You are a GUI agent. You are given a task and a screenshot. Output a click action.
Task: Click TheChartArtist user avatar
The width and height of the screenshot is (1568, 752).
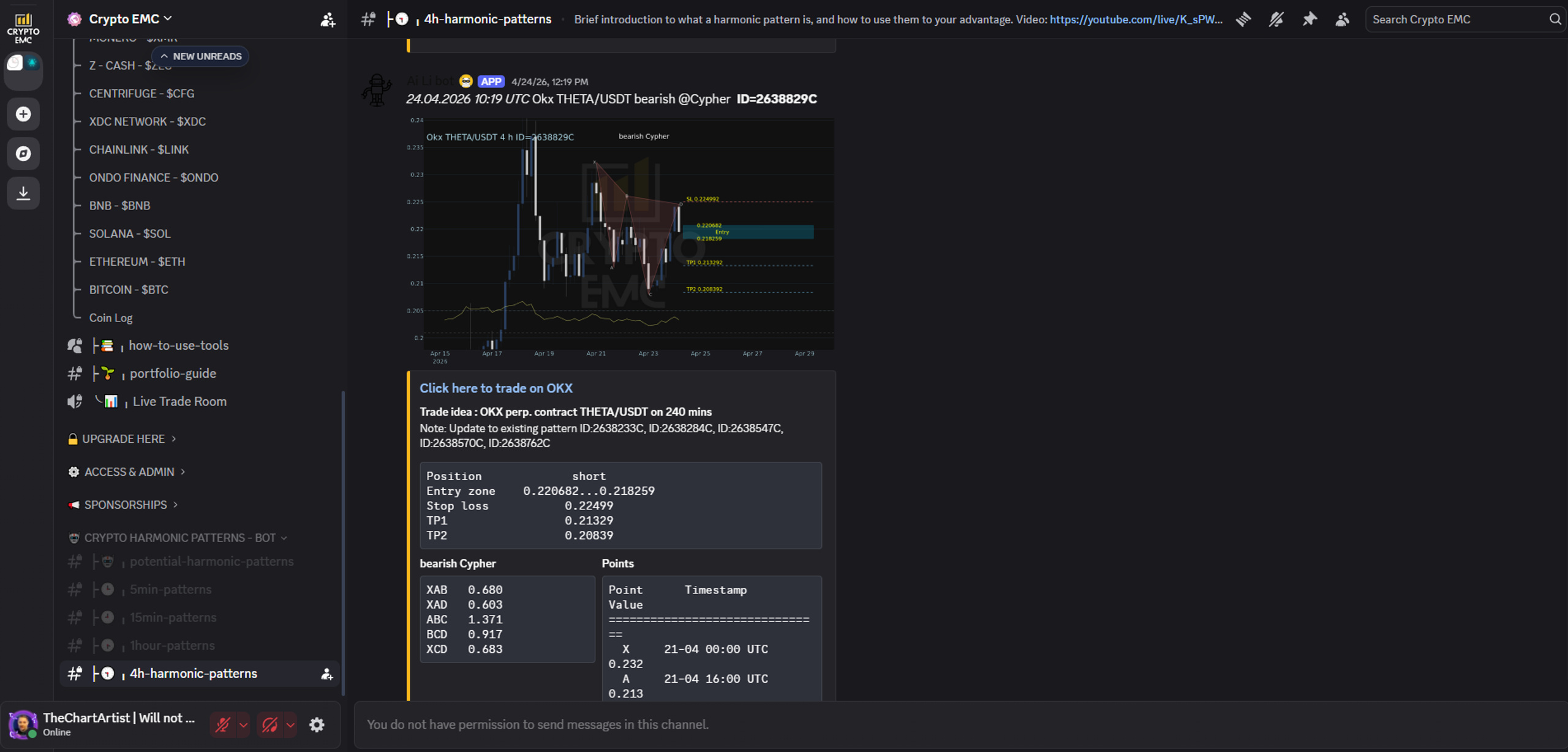23,724
